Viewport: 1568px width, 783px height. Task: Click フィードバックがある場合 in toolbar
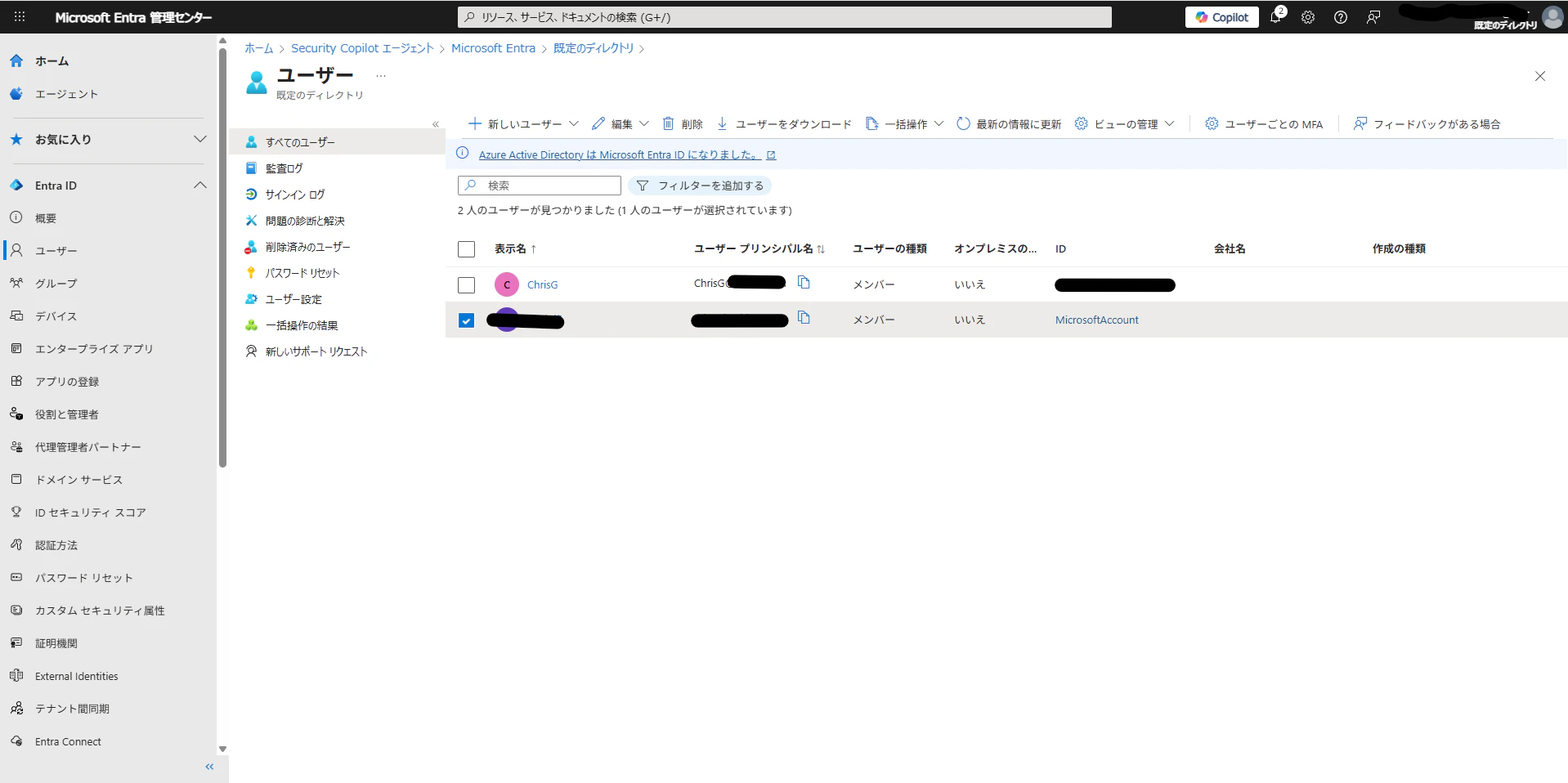point(1427,124)
